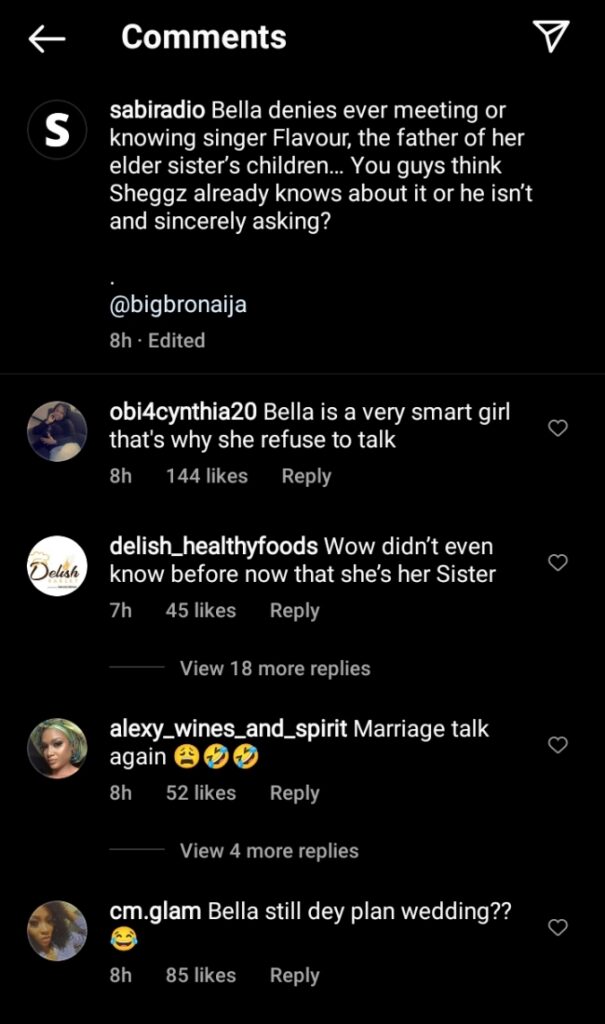Image resolution: width=605 pixels, height=1024 pixels.
Task: View 85 likes on cm.glam's comment
Action: point(201,975)
